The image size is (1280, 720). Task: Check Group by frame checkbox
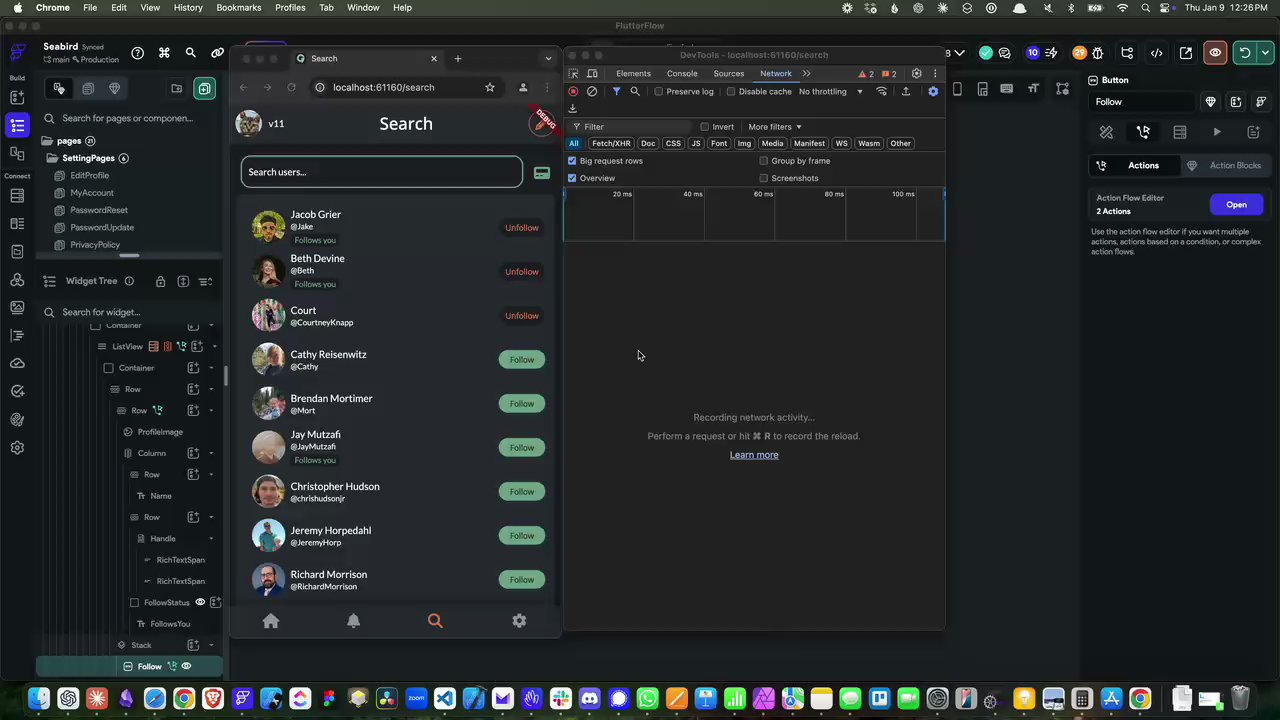coord(764,161)
